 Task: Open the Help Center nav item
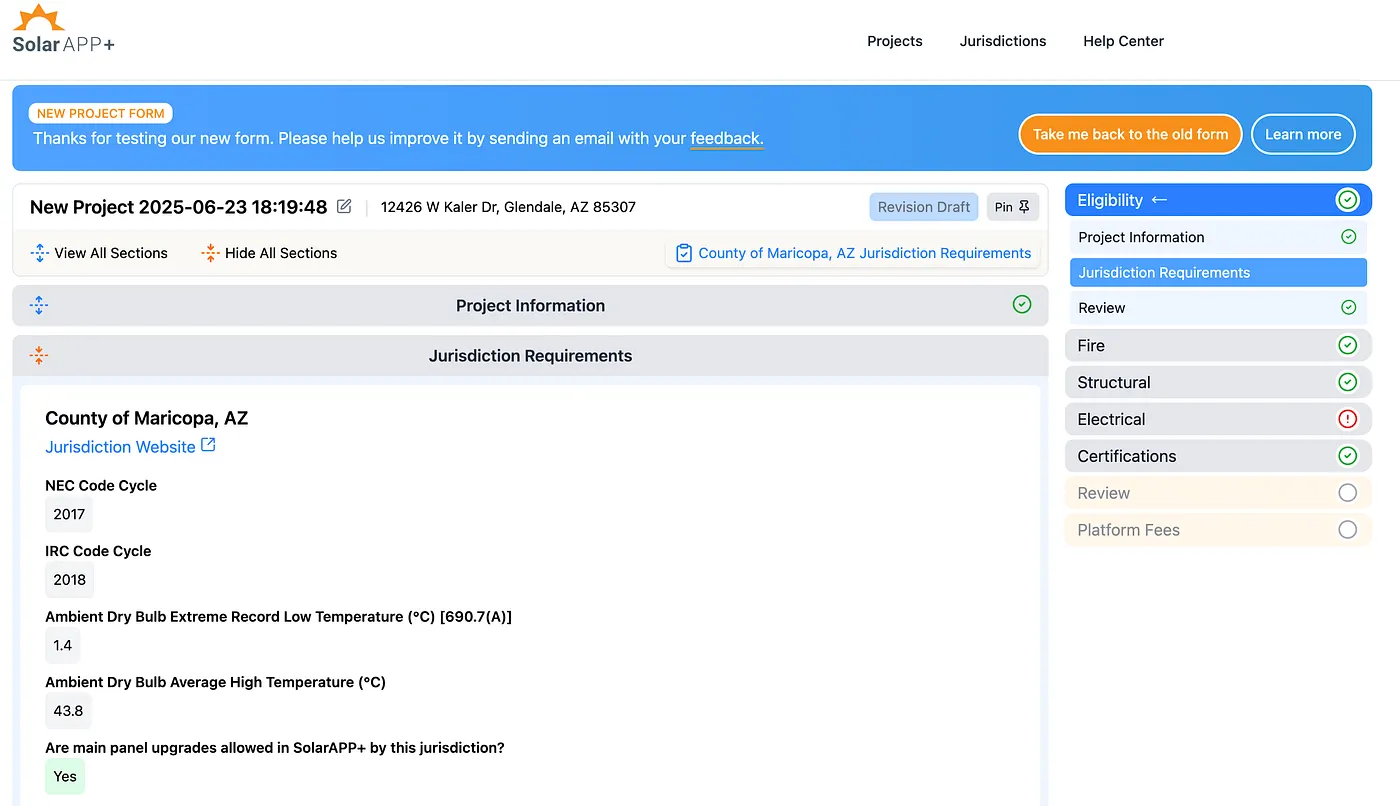pyautogui.click(x=1123, y=41)
